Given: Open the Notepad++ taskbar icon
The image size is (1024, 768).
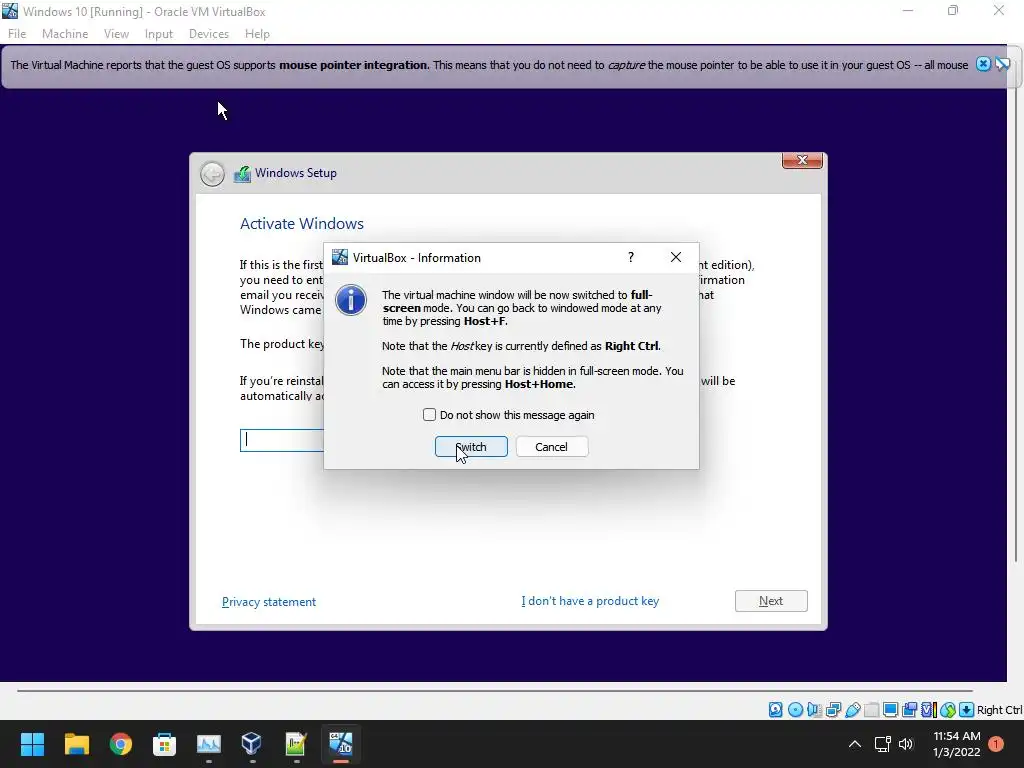Looking at the screenshot, I should [x=296, y=744].
